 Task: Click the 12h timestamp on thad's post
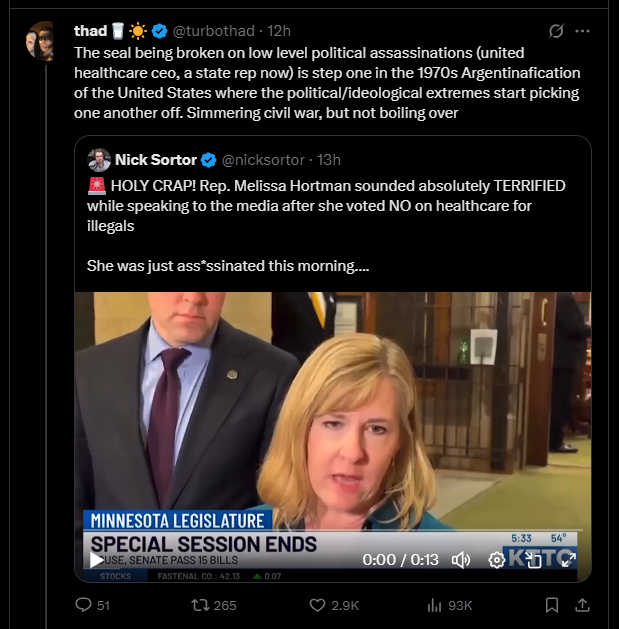[278, 31]
